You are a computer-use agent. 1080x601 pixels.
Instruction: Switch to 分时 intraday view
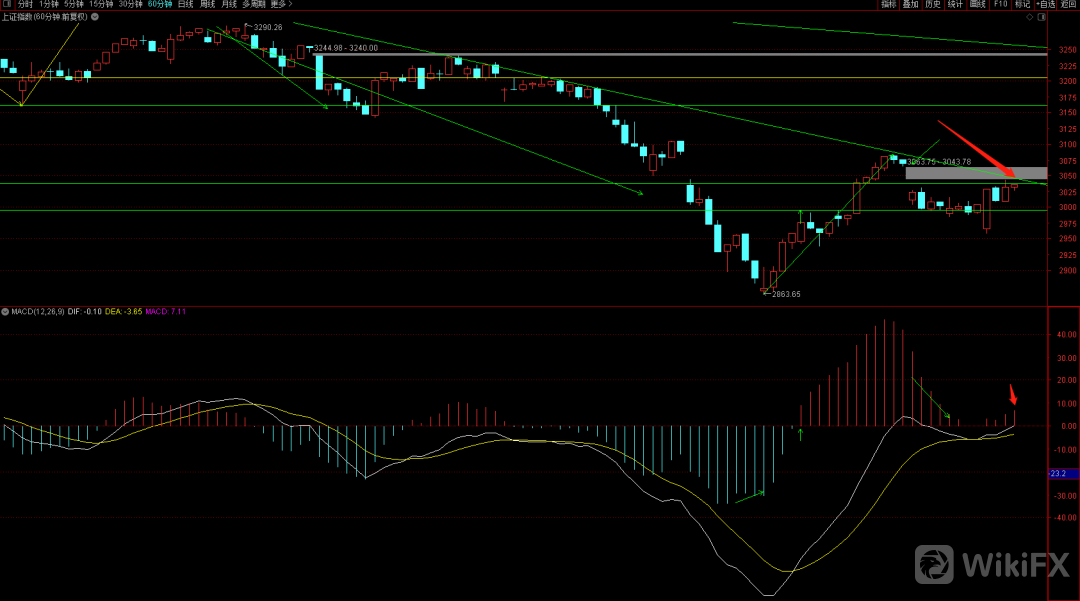pos(25,5)
